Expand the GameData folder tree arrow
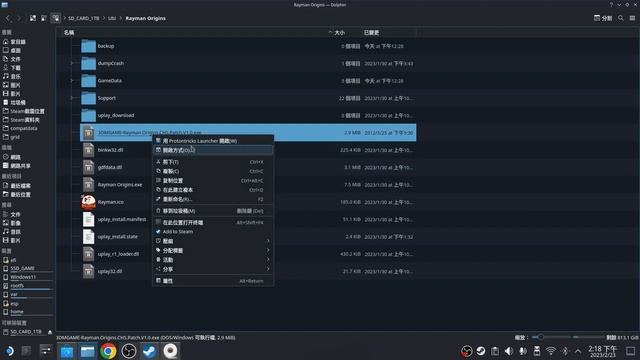 point(72,81)
